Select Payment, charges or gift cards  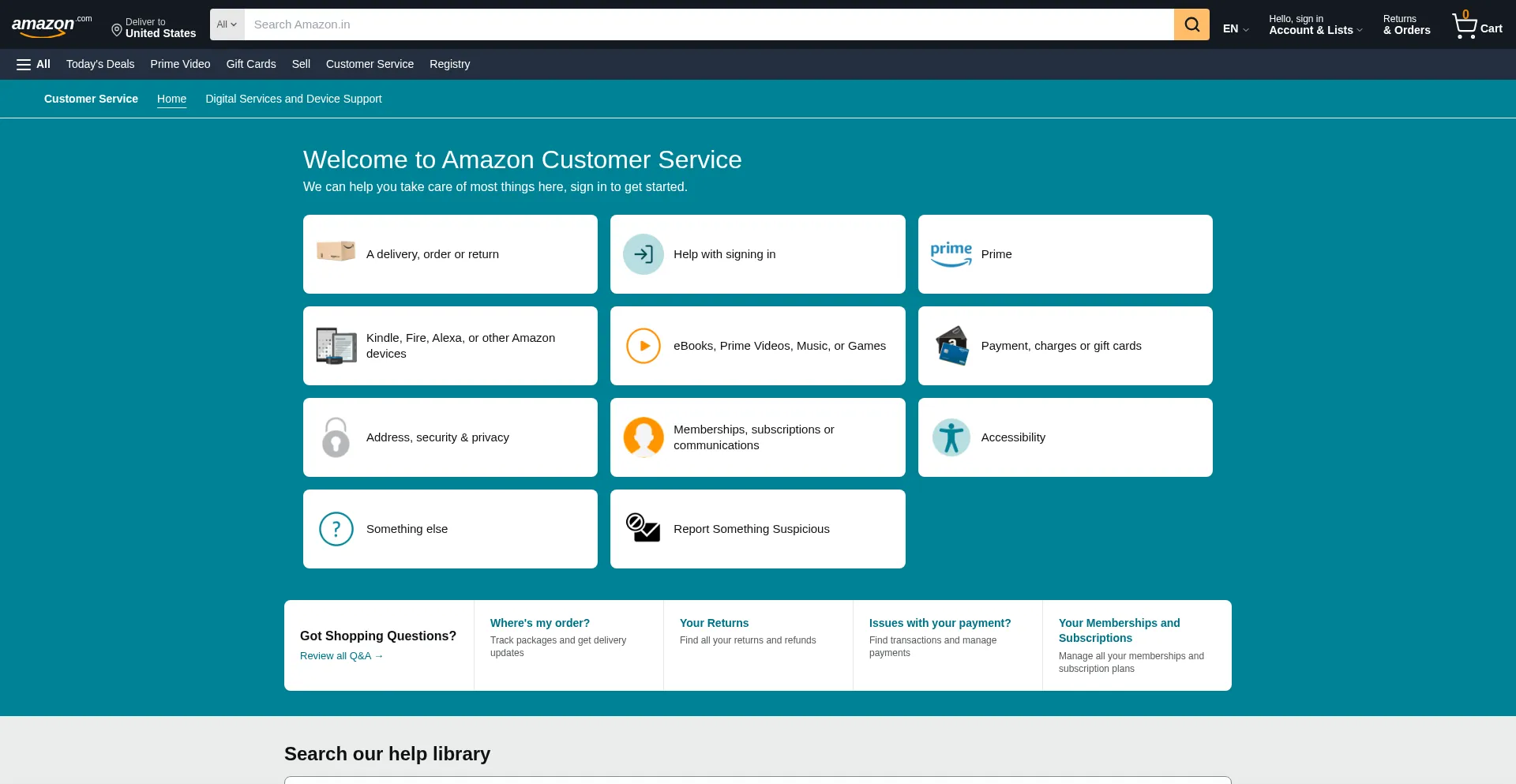point(1061,346)
